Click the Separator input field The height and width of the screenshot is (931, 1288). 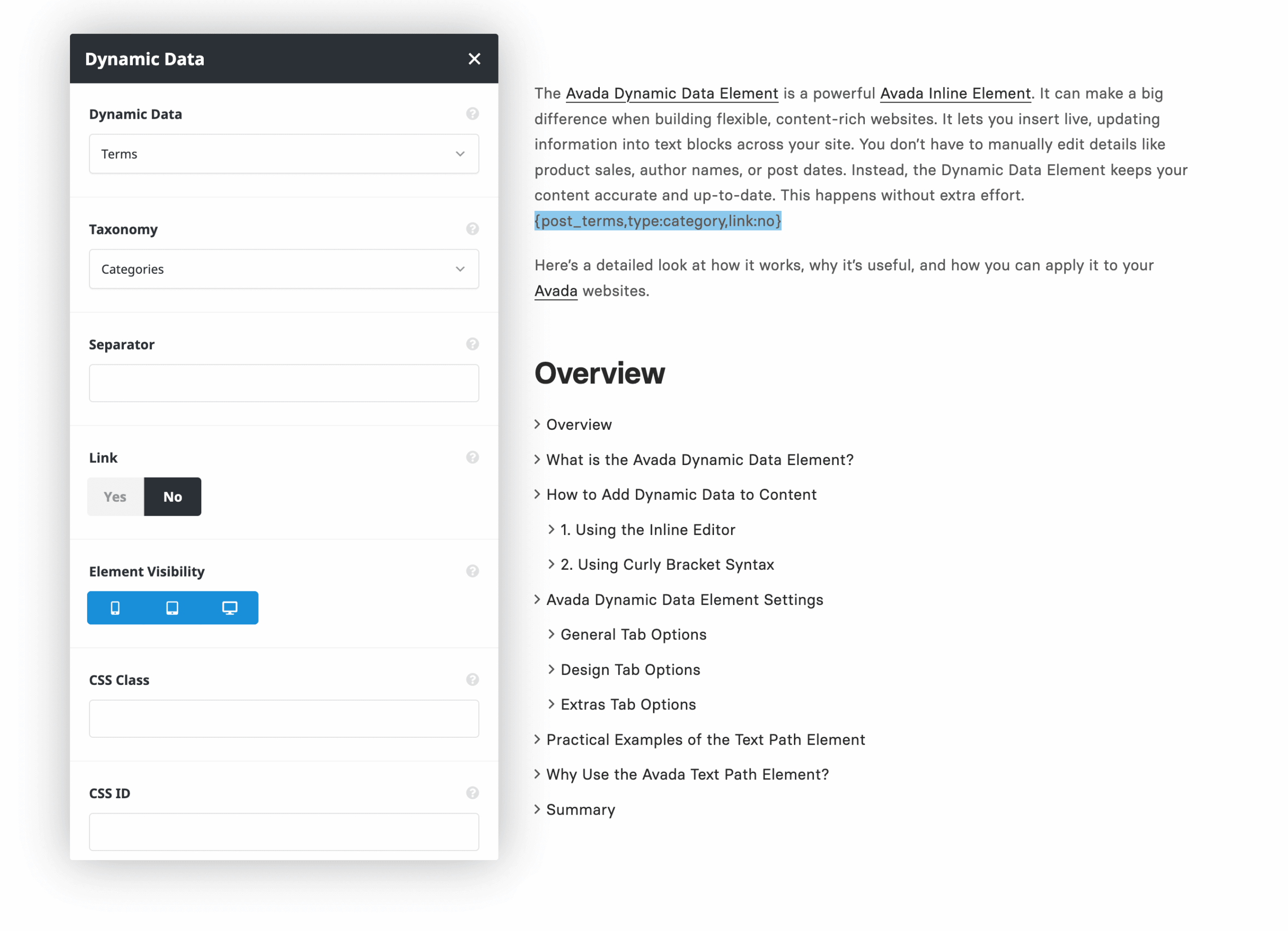pyautogui.click(x=284, y=383)
